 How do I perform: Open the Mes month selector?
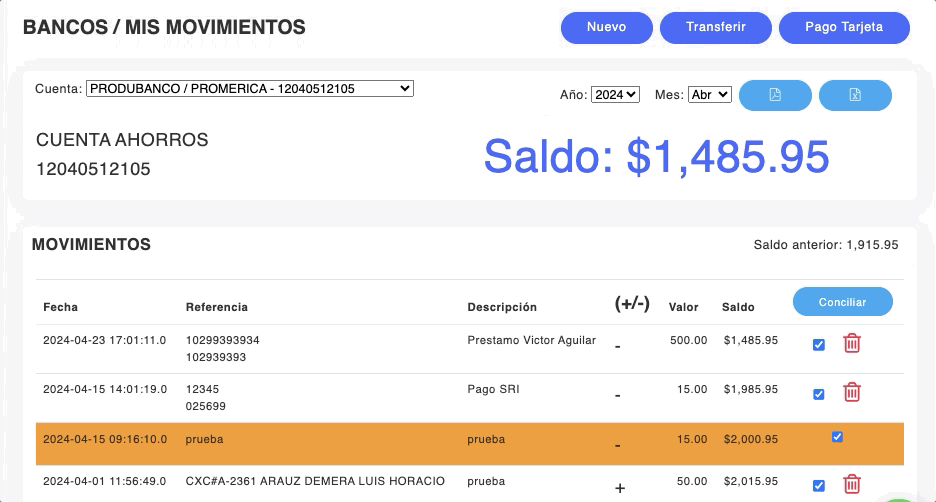point(710,95)
